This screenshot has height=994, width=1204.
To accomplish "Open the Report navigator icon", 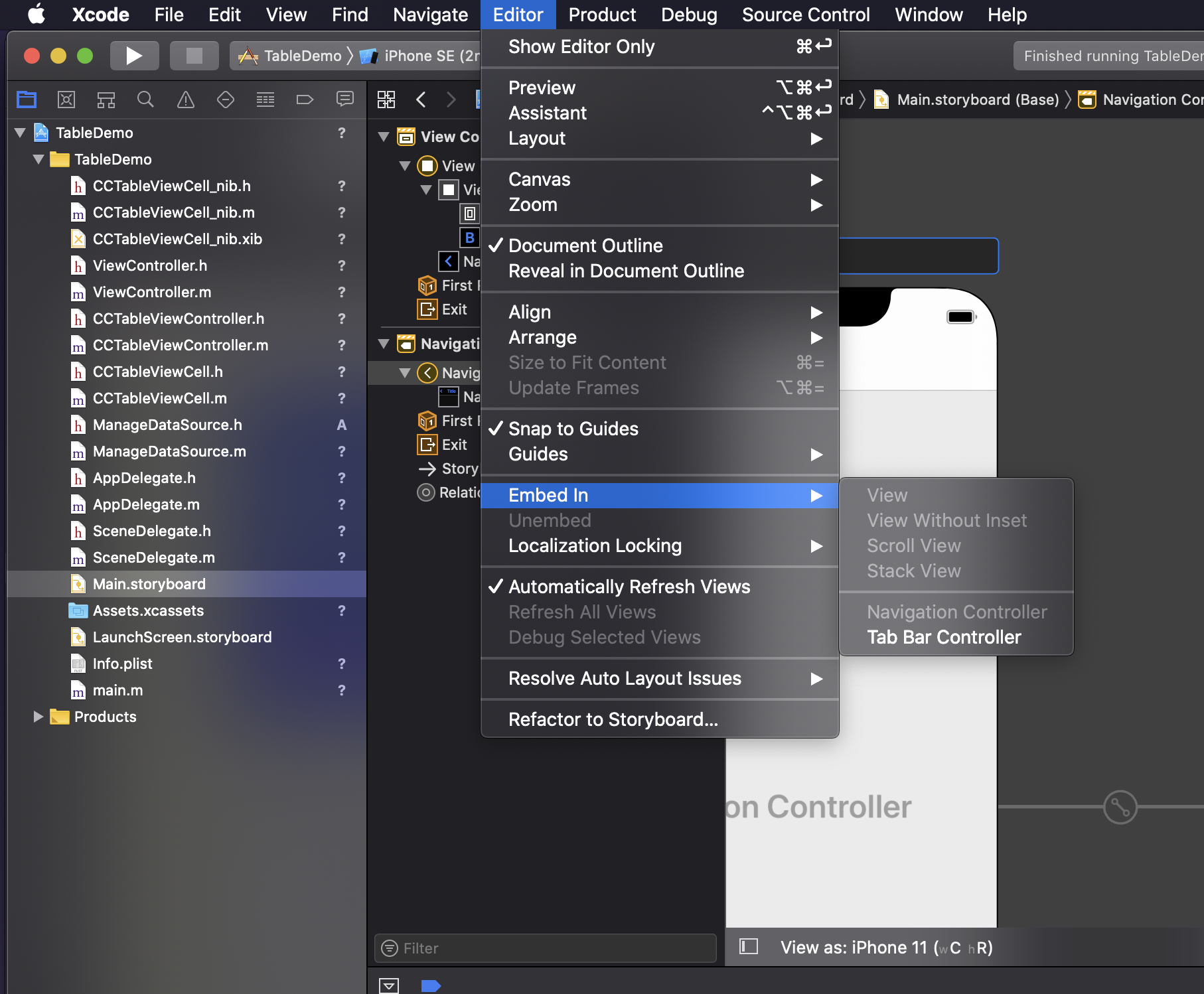I will pos(345,100).
